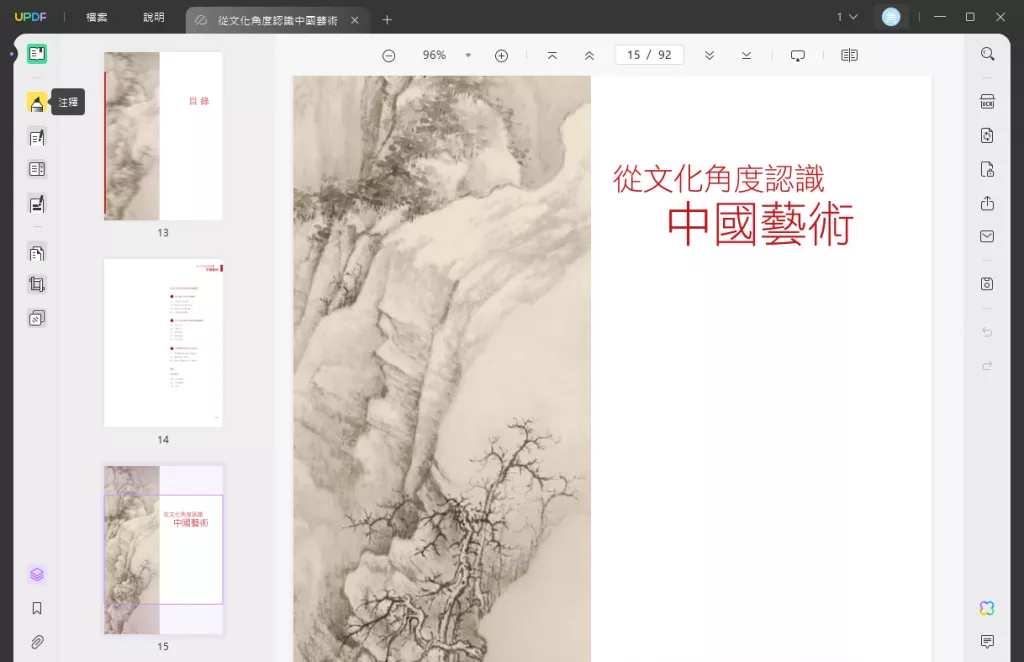Open the Attachments paperclip panel
This screenshot has height=662, width=1024.
(x=37, y=642)
